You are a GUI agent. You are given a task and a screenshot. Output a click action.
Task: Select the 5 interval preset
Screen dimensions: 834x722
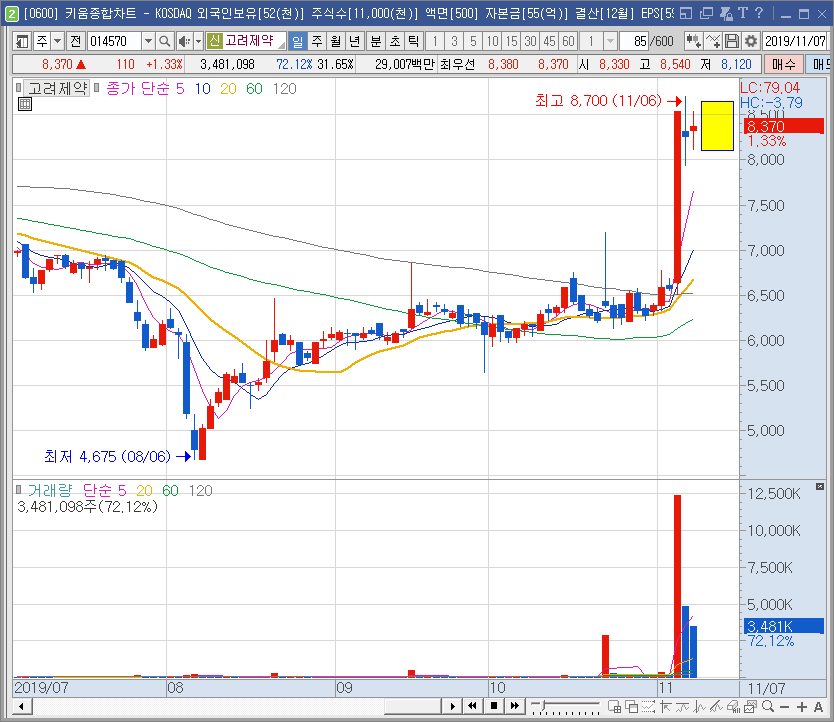(x=473, y=41)
